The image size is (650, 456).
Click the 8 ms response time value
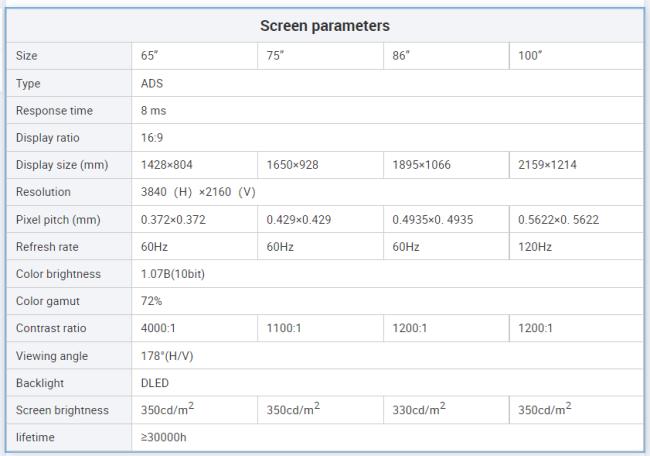(x=154, y=110)
